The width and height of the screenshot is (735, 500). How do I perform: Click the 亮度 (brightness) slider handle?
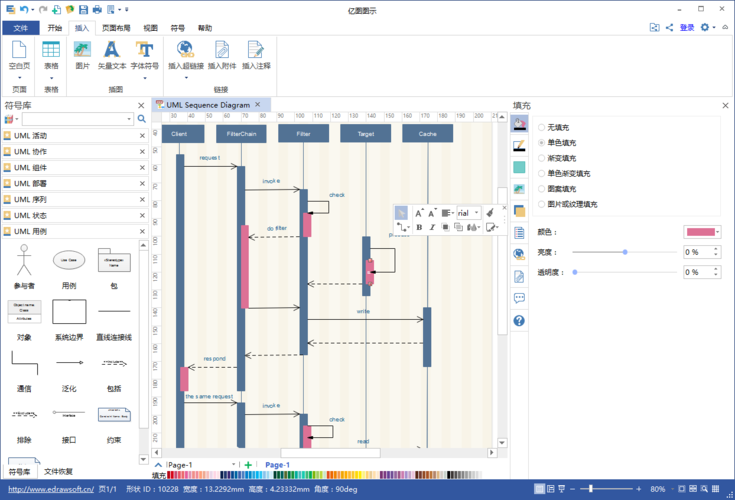[625, 252]
